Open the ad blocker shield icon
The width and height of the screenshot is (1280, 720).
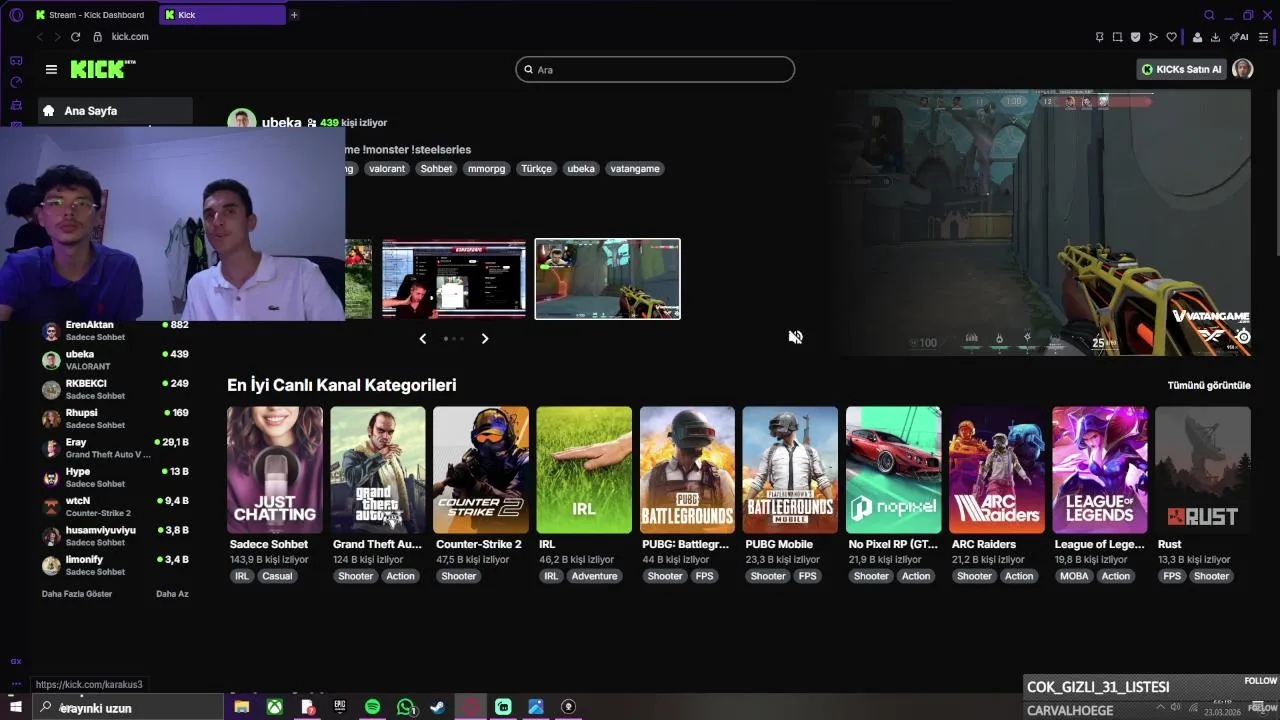coord(1135,37)
